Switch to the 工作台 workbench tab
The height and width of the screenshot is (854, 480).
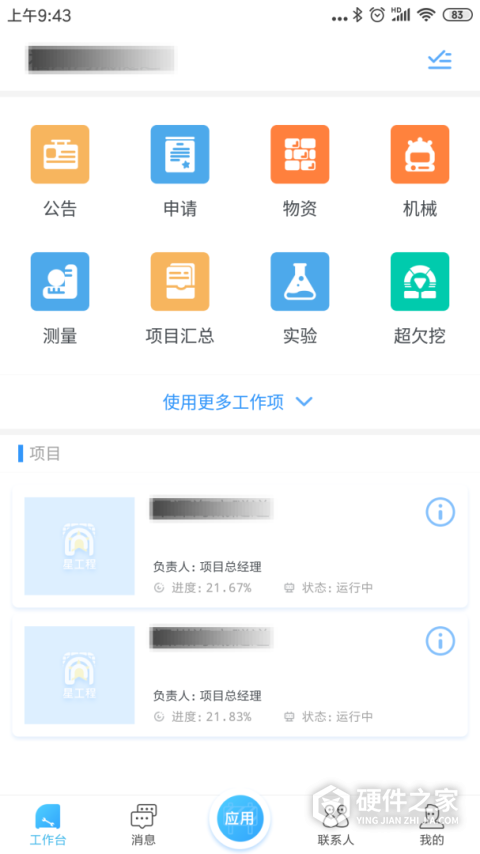pyautogui.click(x=48, y=825)
